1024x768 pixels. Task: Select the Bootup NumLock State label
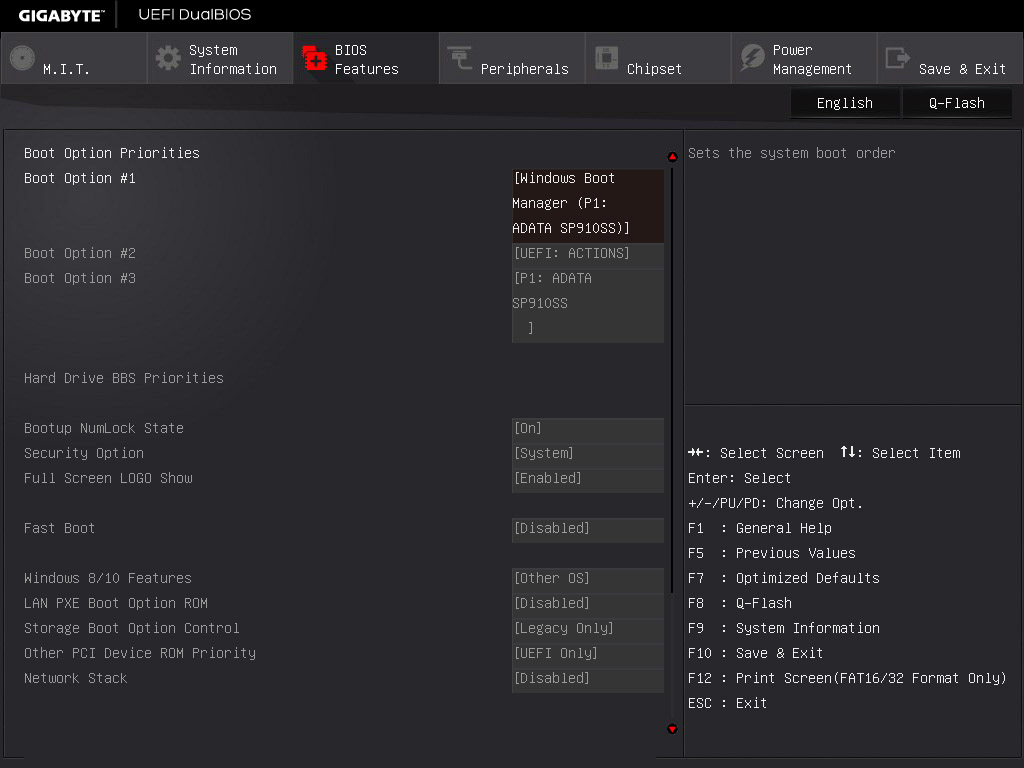point(104,428)
